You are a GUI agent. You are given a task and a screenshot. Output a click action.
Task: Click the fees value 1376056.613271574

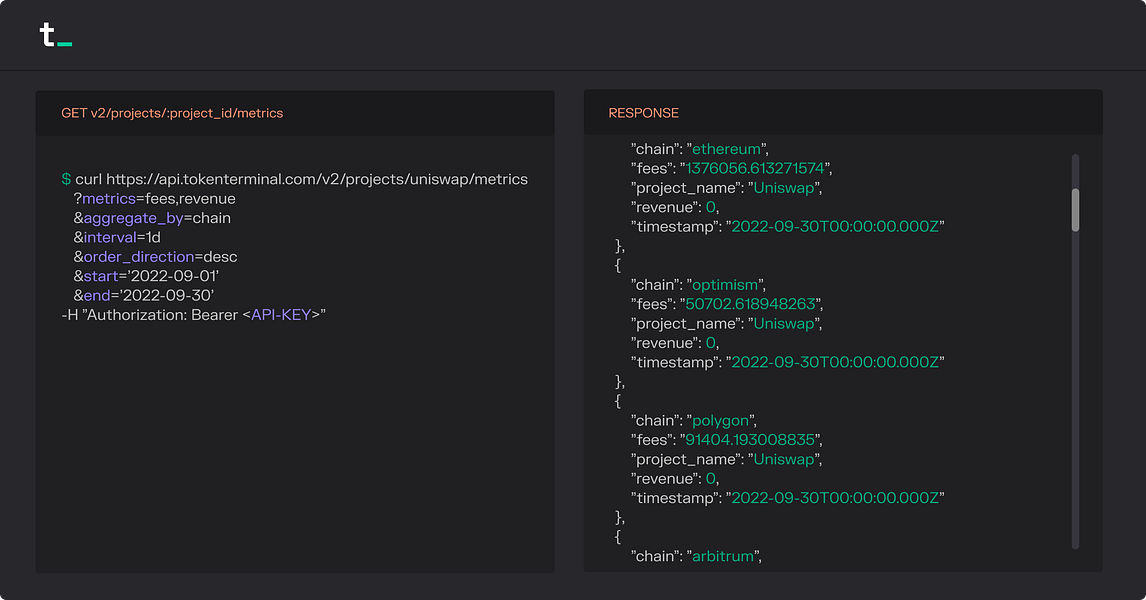pos(755,169)
